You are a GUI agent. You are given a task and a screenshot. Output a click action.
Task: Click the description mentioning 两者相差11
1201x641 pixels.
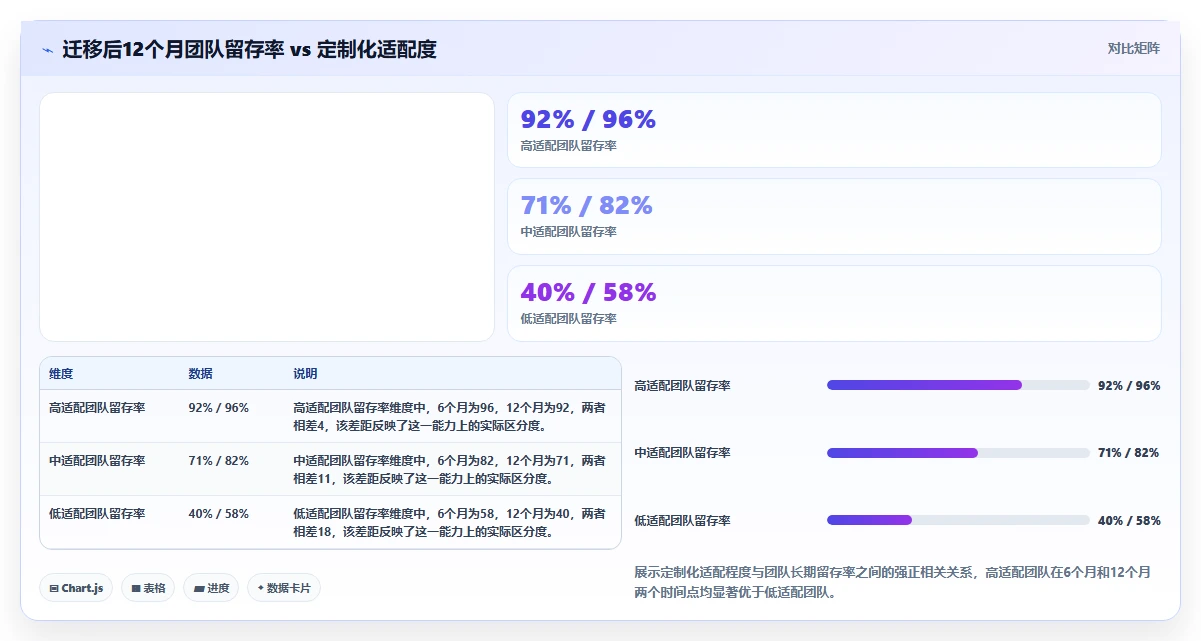click(449, 469)
